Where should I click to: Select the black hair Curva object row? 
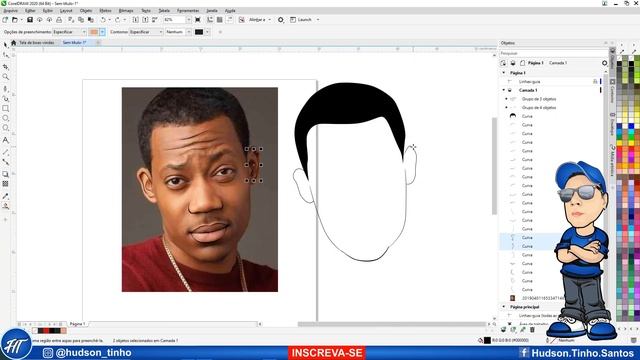pos(551,116)
